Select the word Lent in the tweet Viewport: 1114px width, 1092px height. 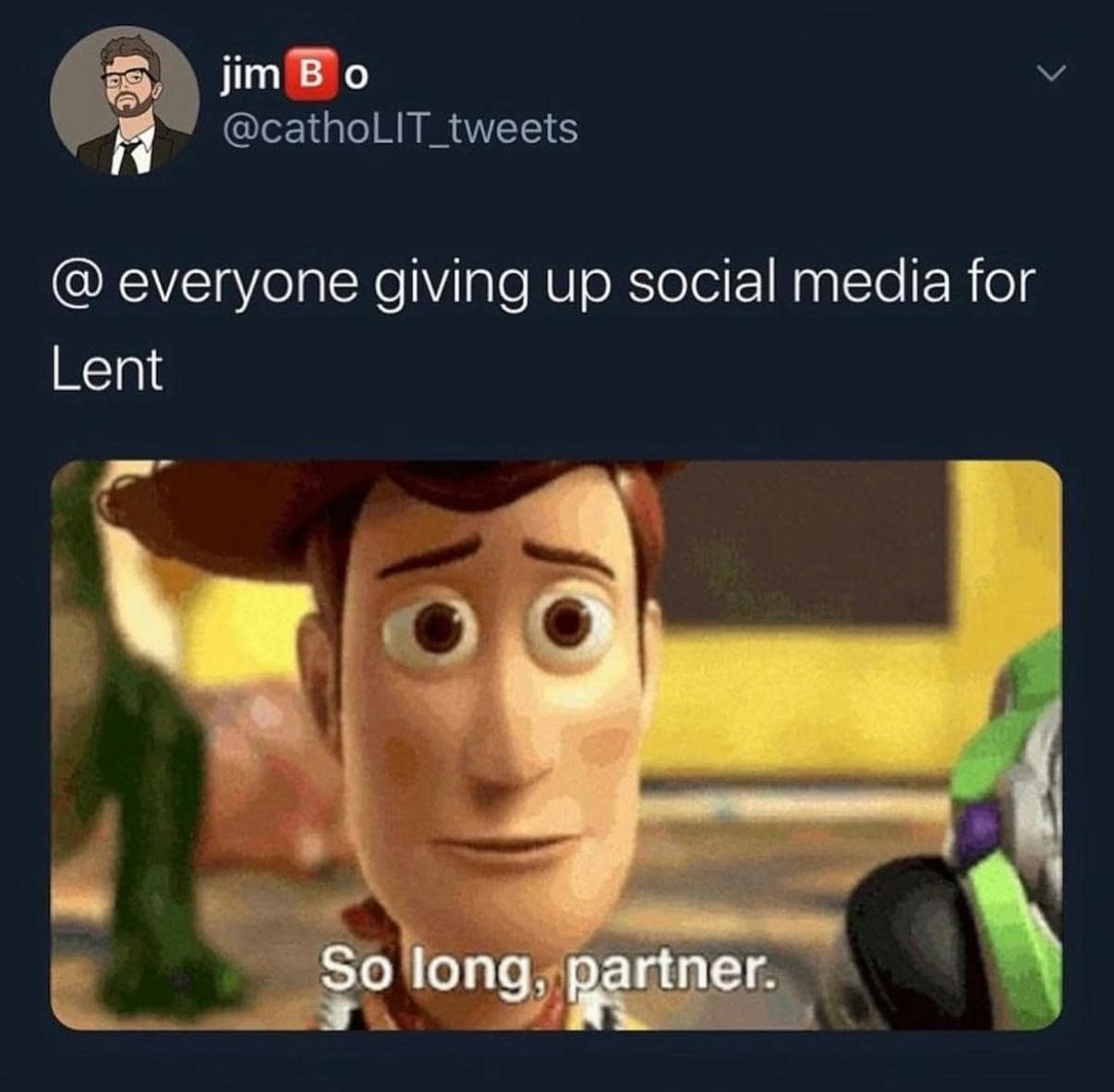tap(105, 369)
